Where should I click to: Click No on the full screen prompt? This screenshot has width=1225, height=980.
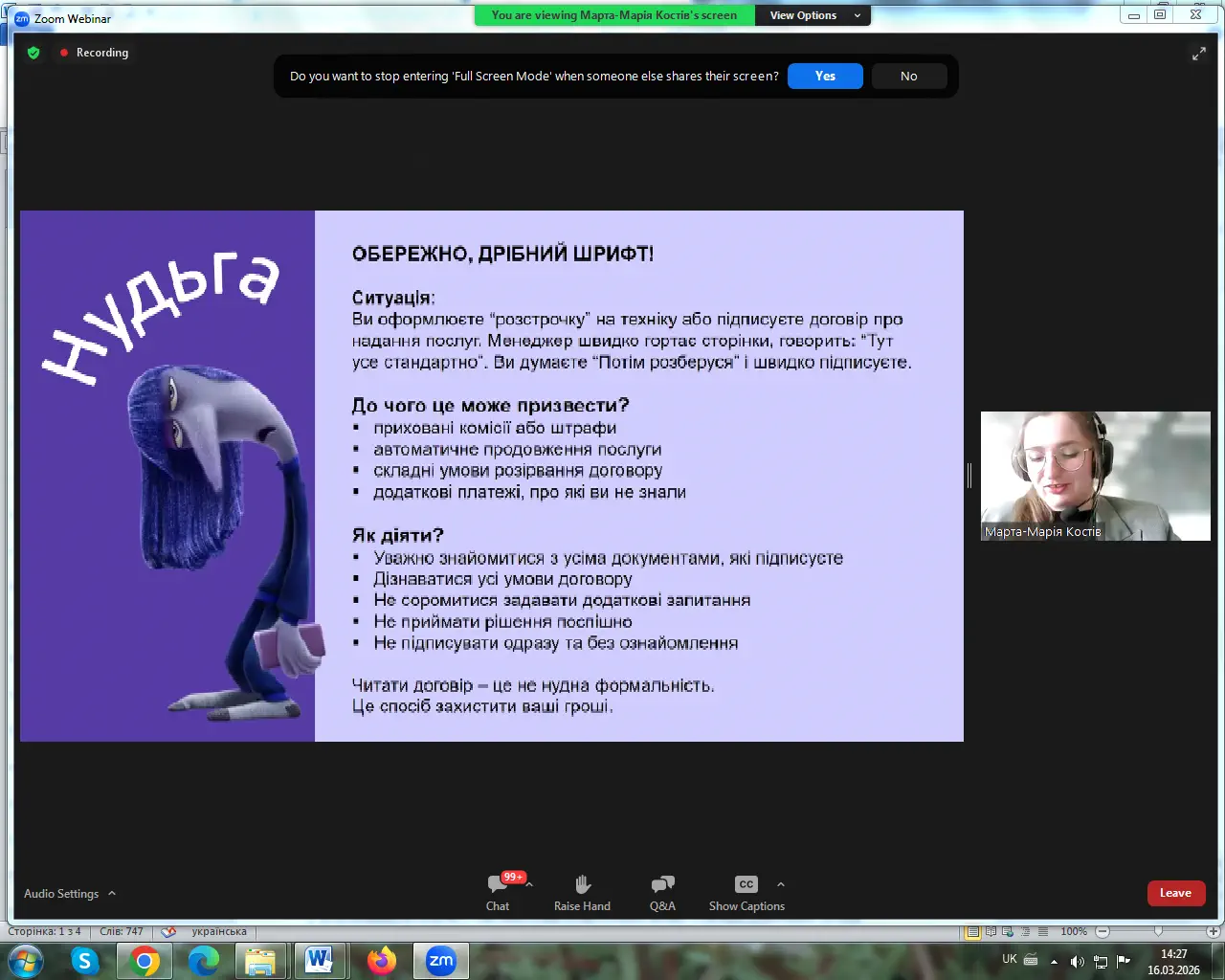(x=908, y=77)
